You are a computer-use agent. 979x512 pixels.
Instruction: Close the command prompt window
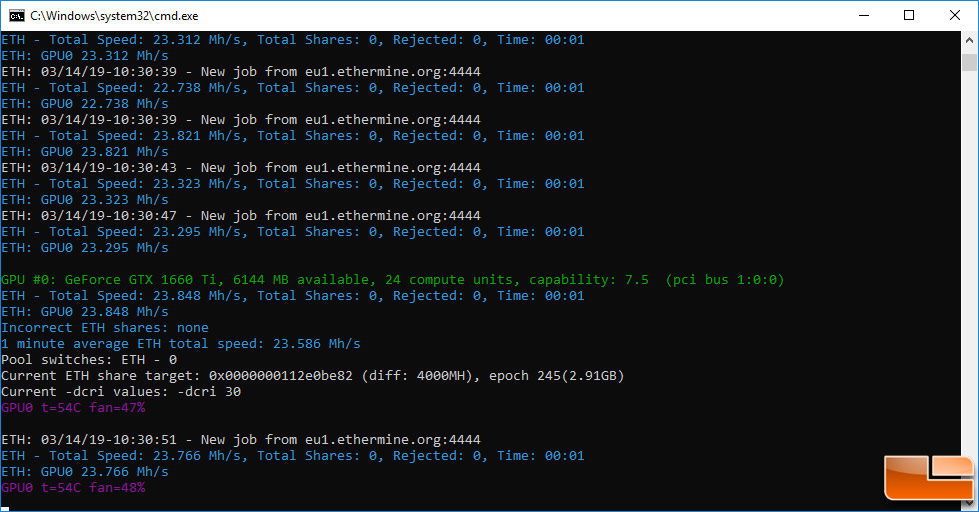(955, 16)
